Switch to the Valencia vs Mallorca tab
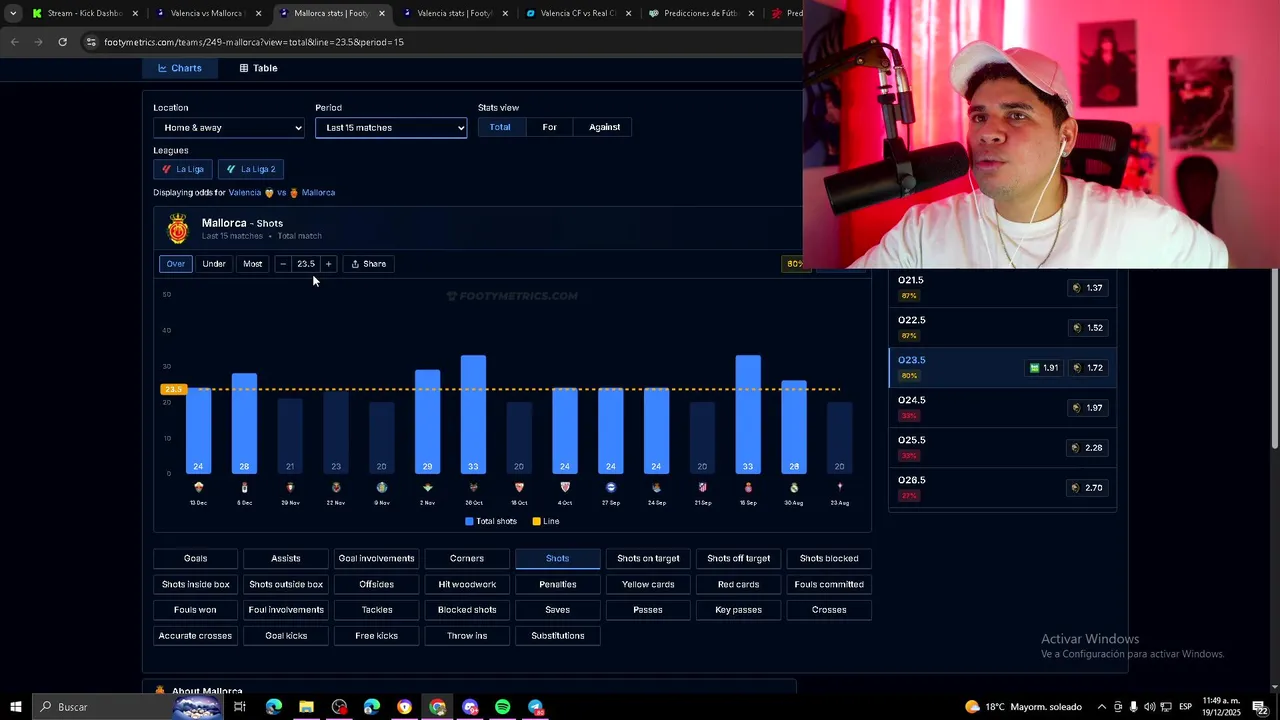 [205, 13]
